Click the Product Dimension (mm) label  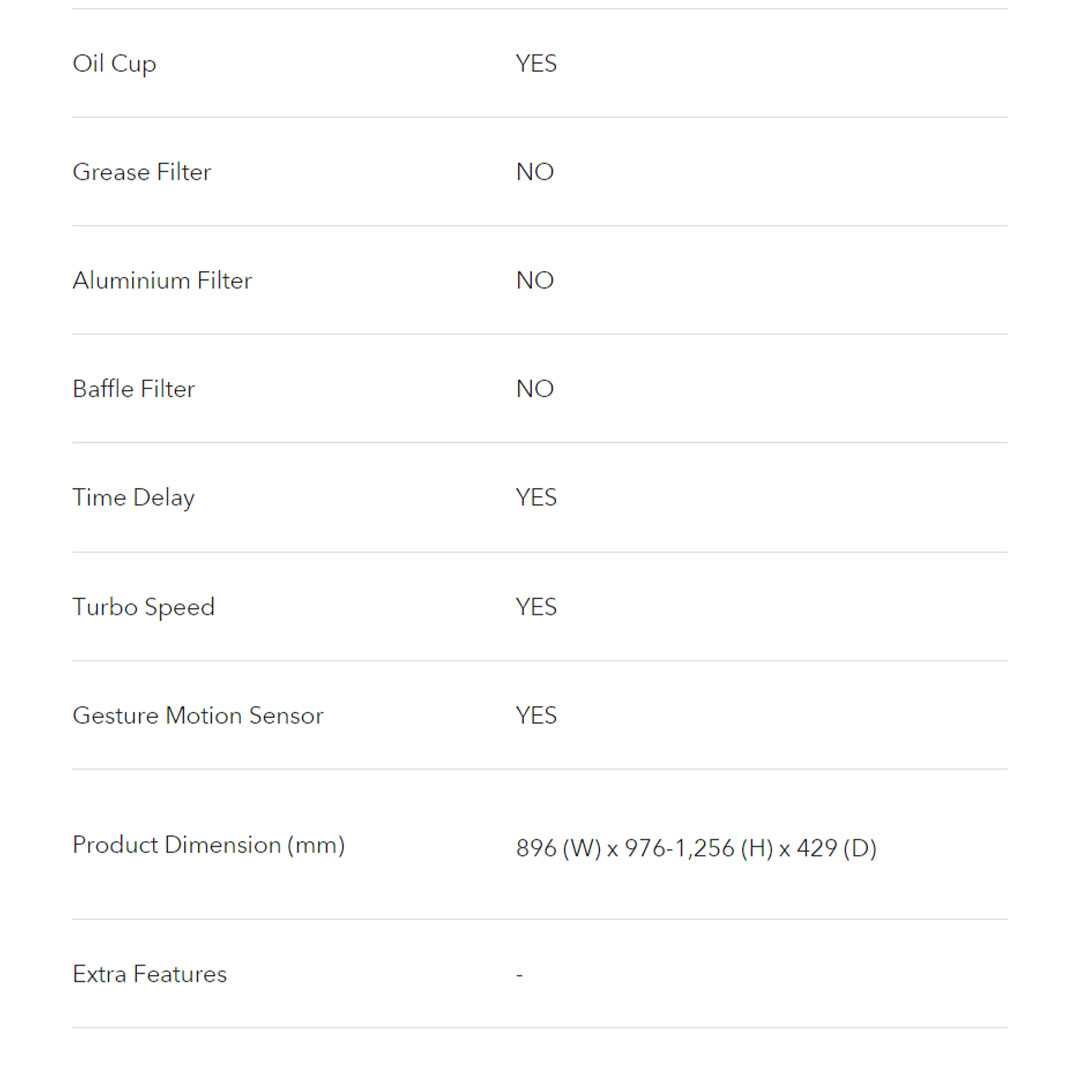208,845
